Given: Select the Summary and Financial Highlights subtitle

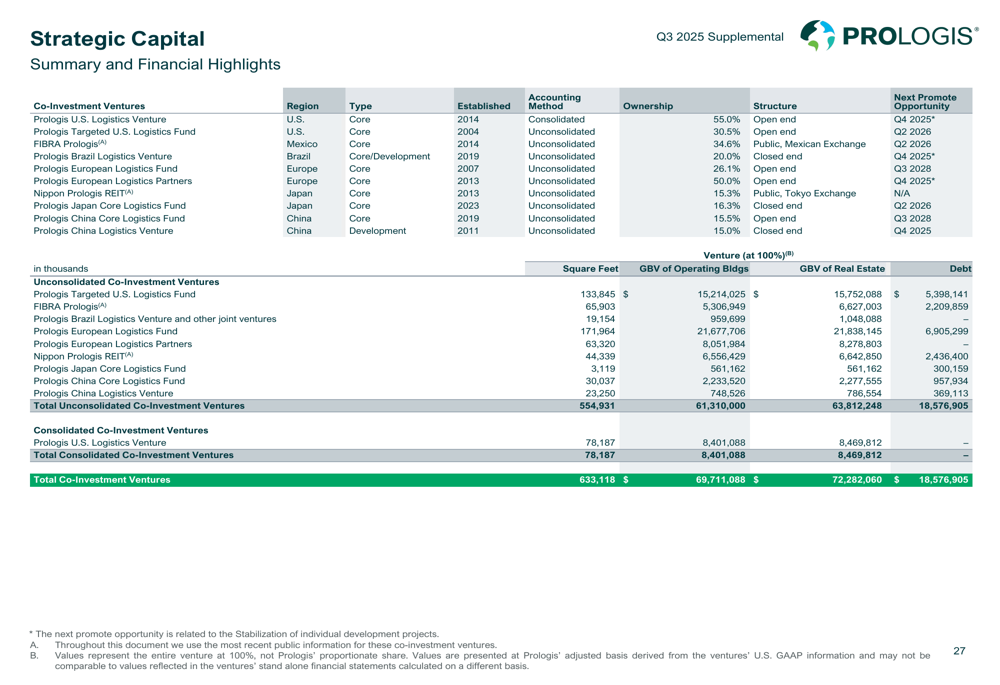Looking at the screenshot, I should 155,65.
